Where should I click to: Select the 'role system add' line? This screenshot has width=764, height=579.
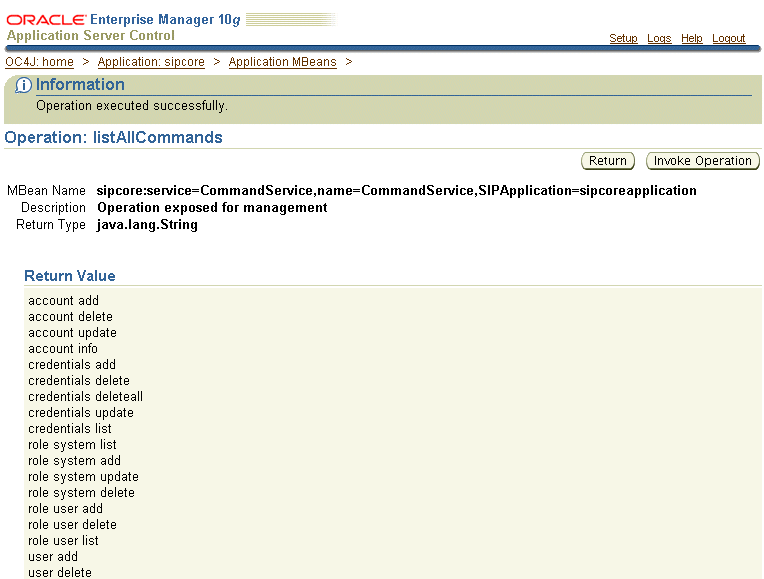point(75,461)
